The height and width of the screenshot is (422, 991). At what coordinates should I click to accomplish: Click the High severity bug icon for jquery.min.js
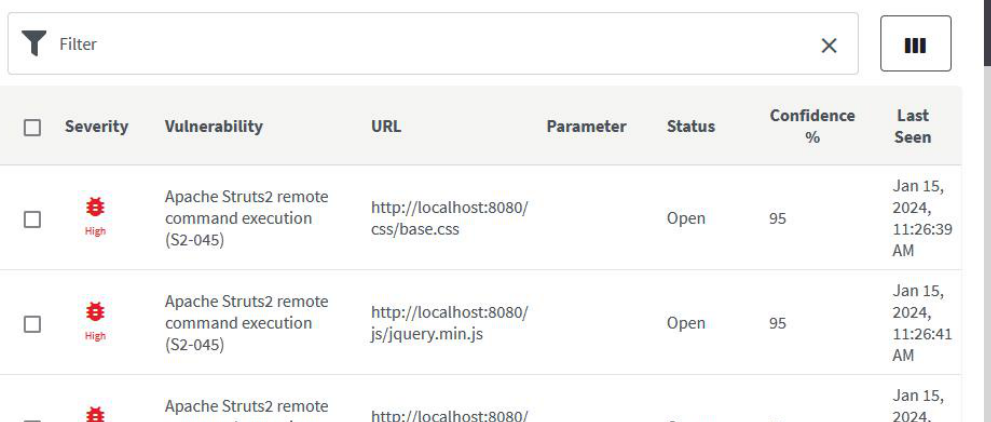(x=95, y=312)
